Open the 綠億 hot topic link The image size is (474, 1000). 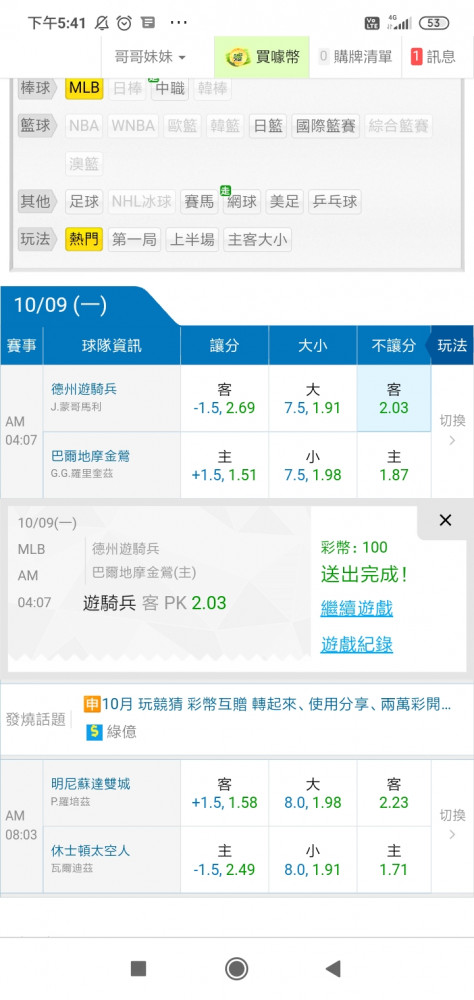[121, 732]
